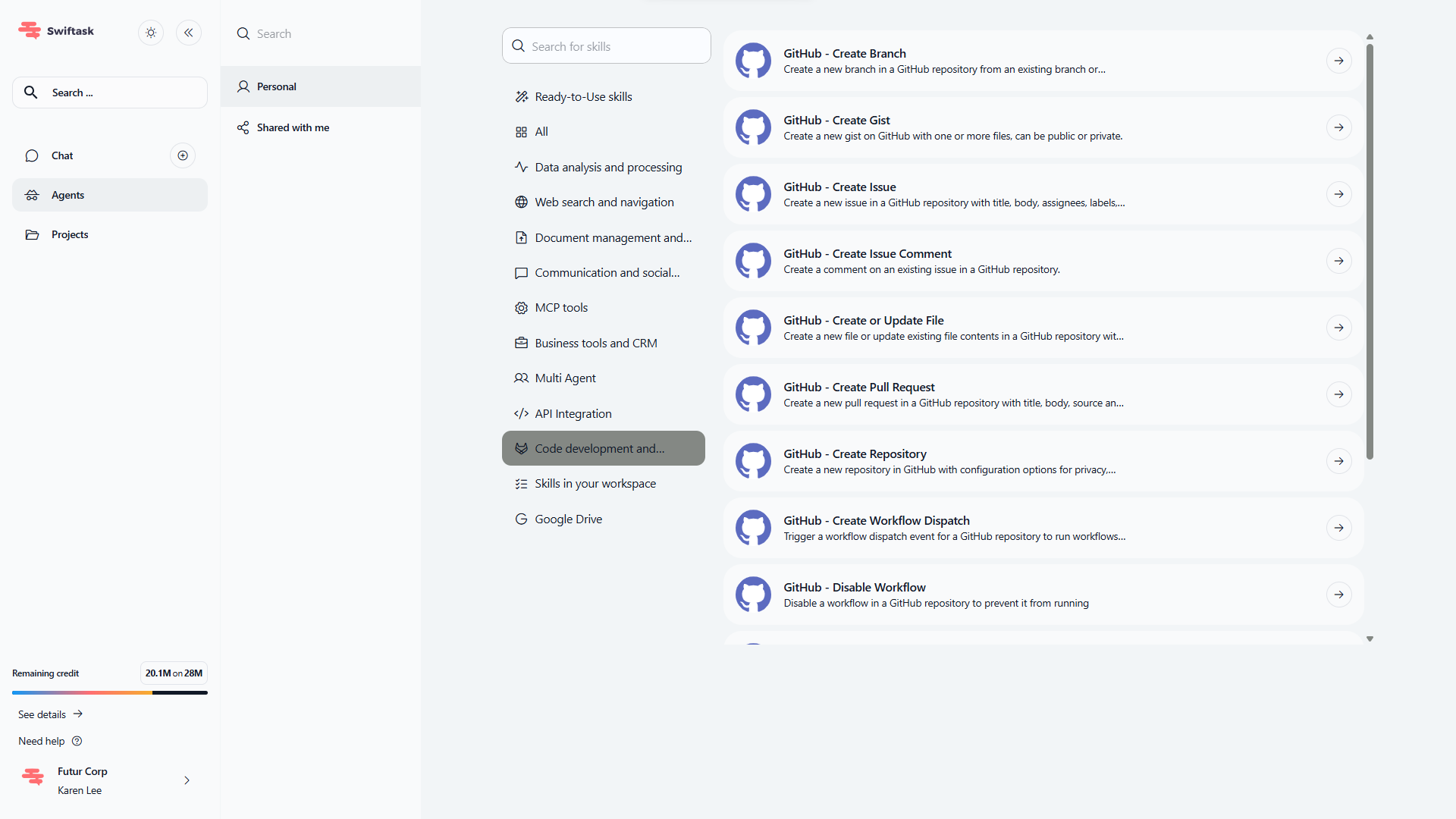Click scroll down arrow of skills list
Image resolution: width=1456 pixels, height=819 pixels.
pos(1370,639)
